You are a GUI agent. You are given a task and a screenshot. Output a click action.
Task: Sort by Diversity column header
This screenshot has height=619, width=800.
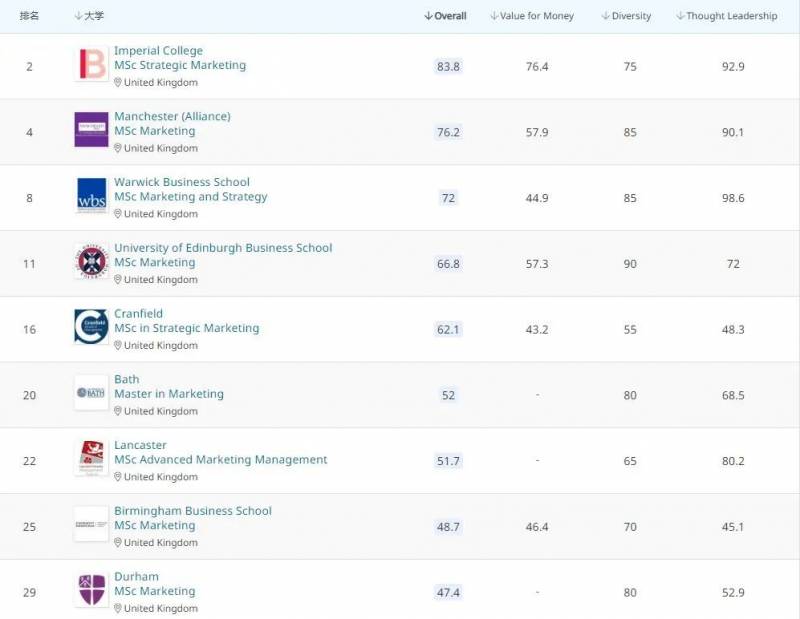click(x=626, y=16)
